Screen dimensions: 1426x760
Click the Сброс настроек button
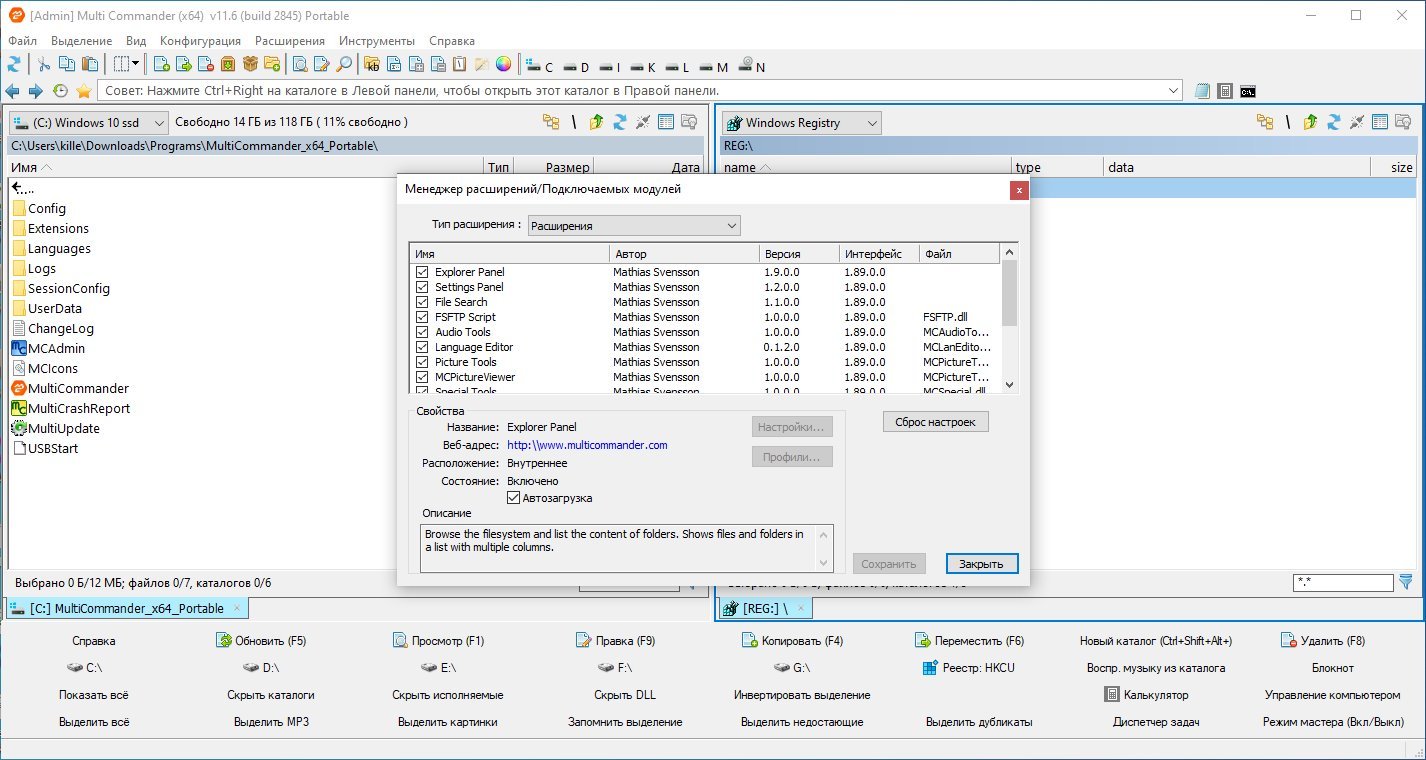(936, 422)
